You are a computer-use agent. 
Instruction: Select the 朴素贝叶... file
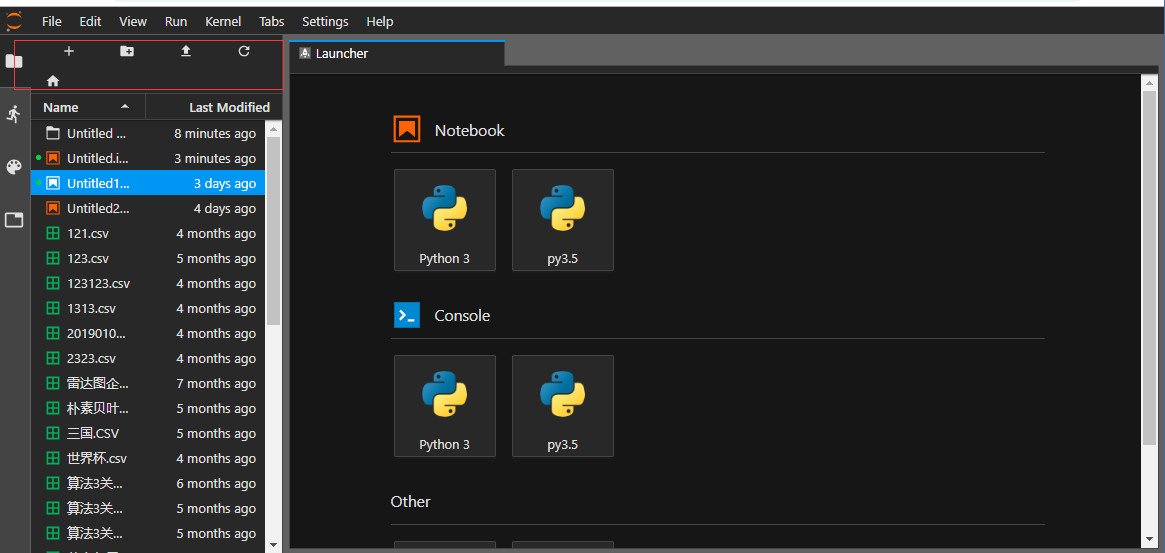(x=148, y=408)
